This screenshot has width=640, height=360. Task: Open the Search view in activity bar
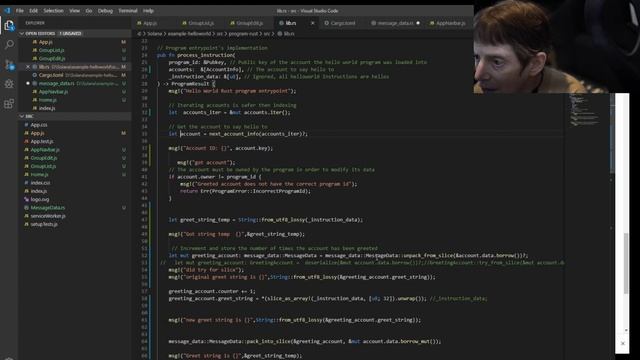coord(9,44)
